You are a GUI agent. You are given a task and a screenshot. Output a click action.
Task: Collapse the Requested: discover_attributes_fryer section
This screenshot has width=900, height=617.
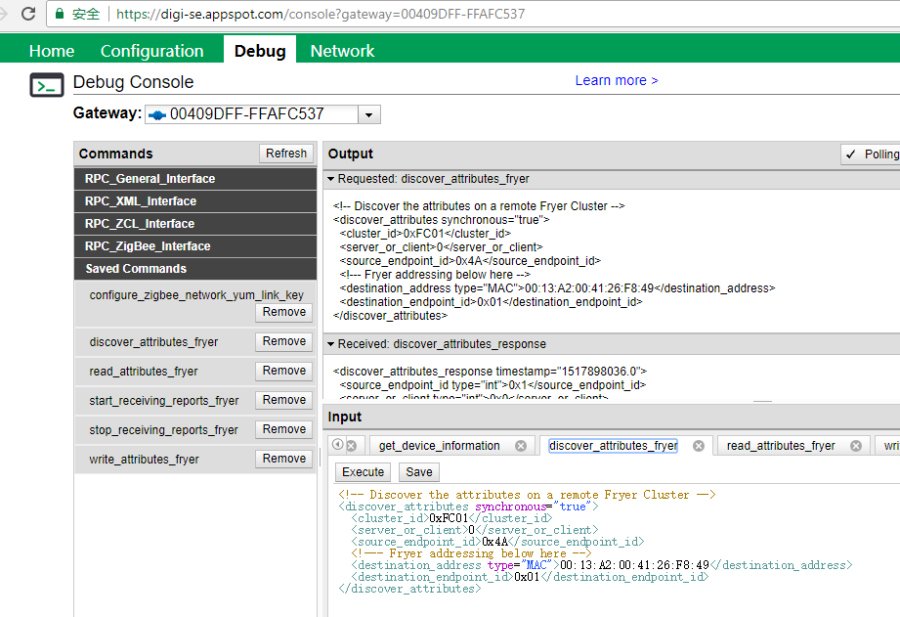click(331, 179)
